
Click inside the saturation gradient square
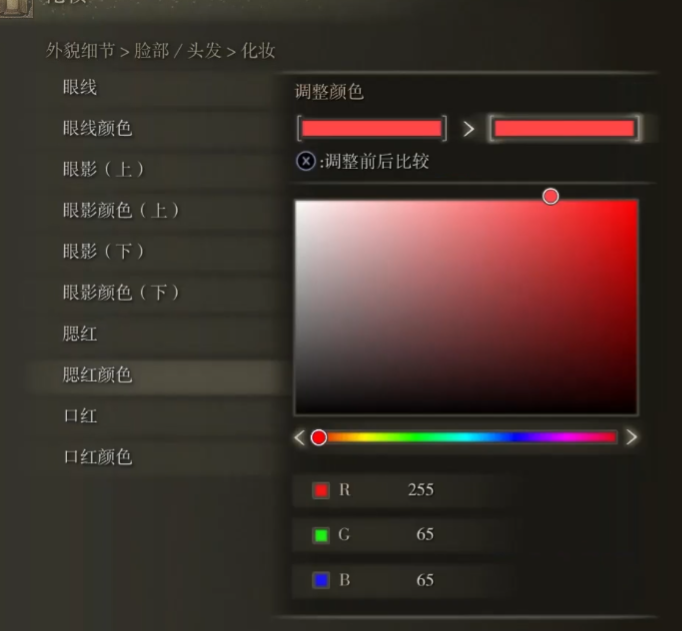tap(466, 307)
